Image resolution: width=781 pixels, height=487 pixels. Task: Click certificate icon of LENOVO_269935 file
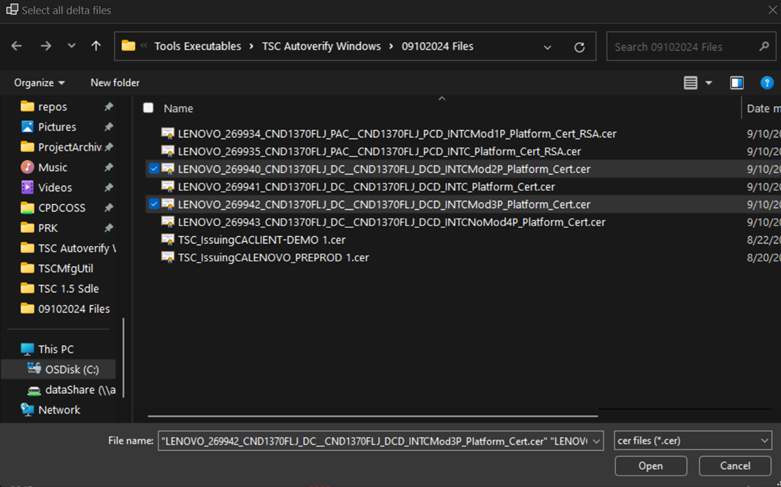pos(168,151)
